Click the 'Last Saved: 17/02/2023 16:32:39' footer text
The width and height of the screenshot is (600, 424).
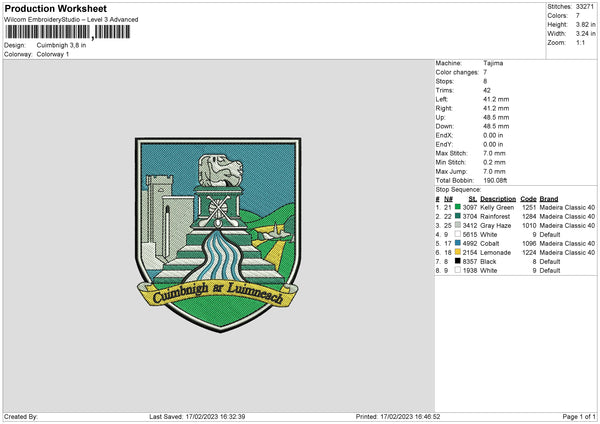[x=197, y=416]
